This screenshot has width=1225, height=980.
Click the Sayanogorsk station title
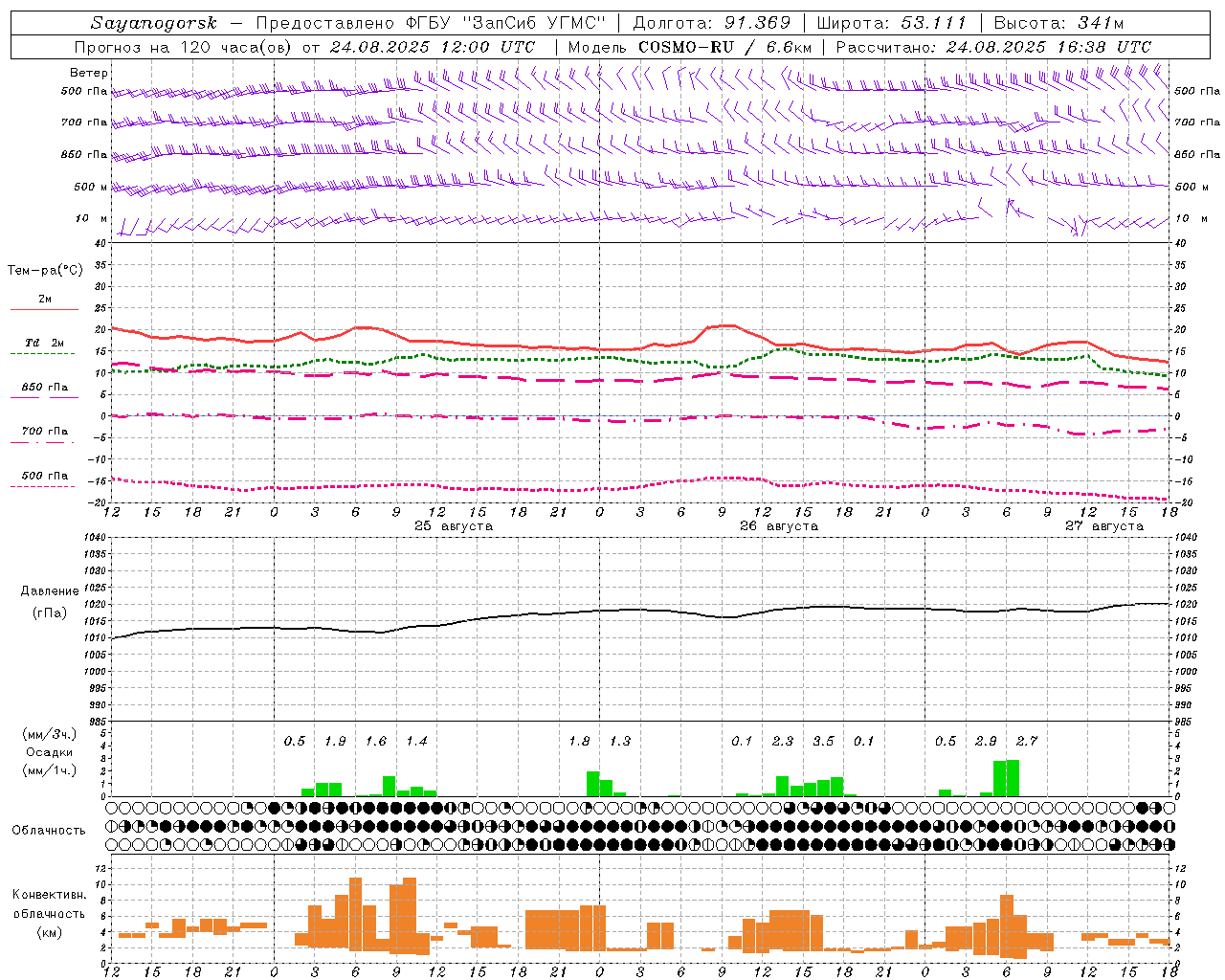coord(154,23)
